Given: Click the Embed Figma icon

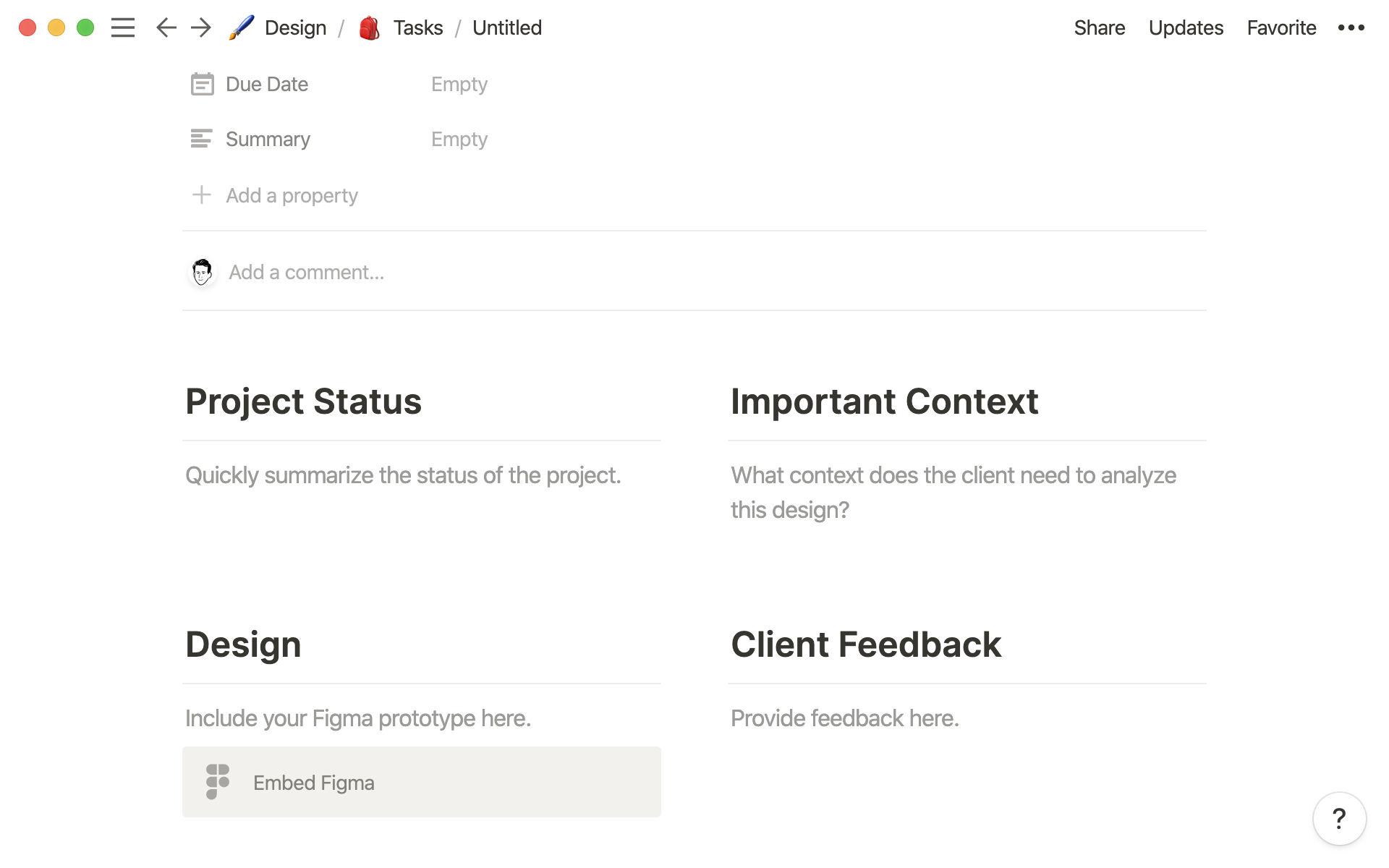Looking at the screenshot, I should pos(216,782).
